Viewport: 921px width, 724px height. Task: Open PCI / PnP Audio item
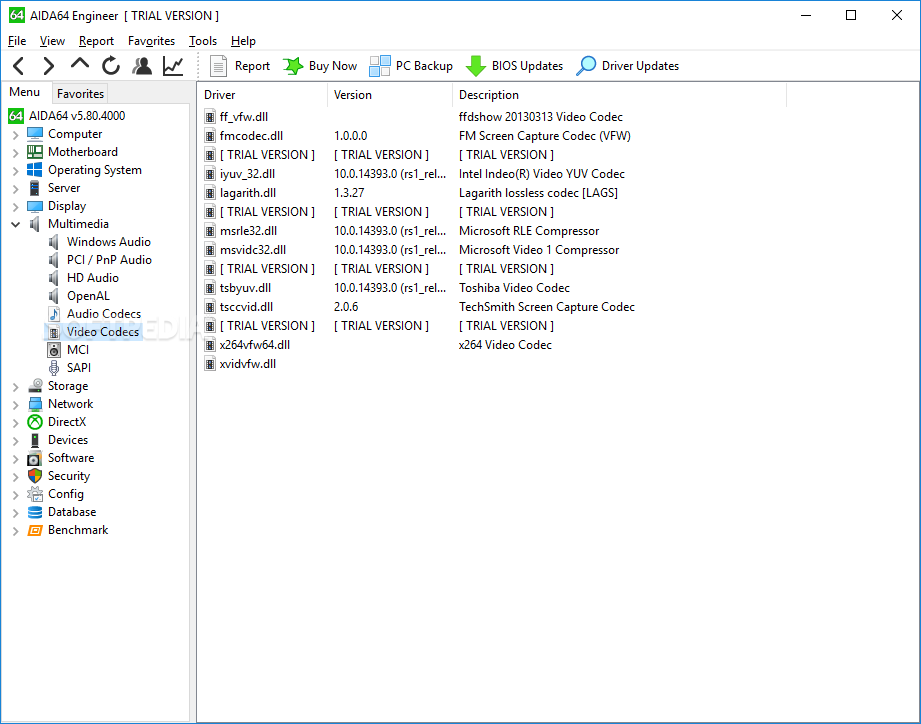[x=109, y=260]
